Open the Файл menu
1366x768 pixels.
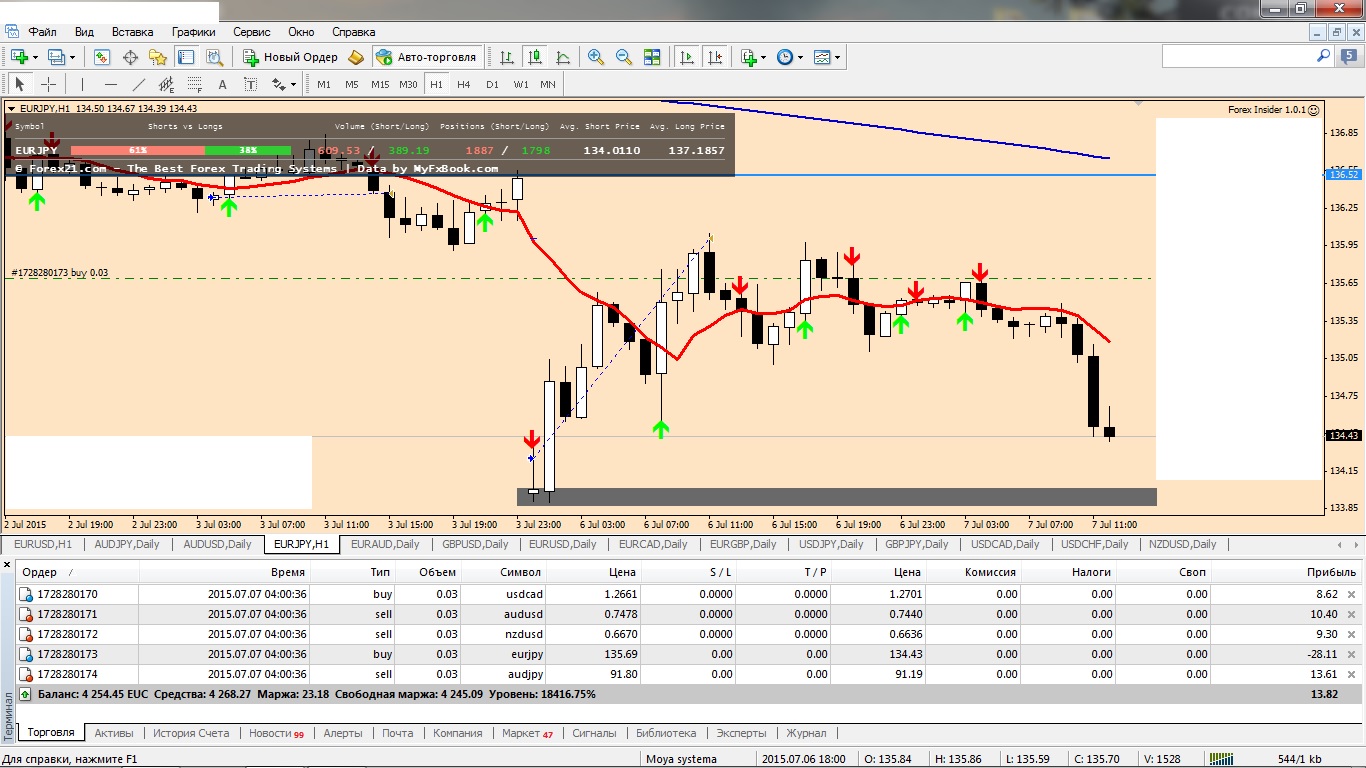pos(42,32)
